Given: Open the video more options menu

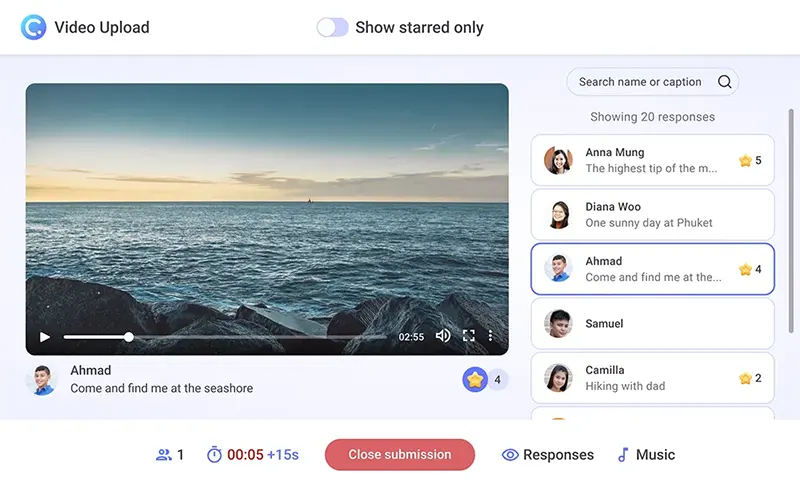Looking at the screenshot, I should (x=490, y=335).
